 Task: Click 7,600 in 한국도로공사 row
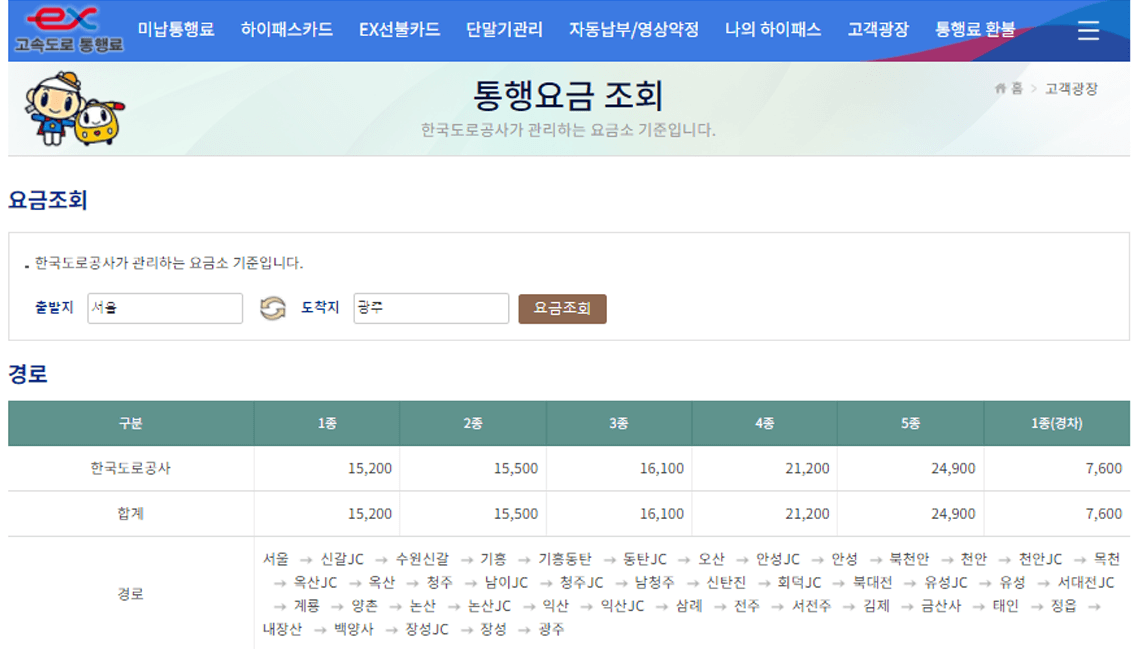1104,468
